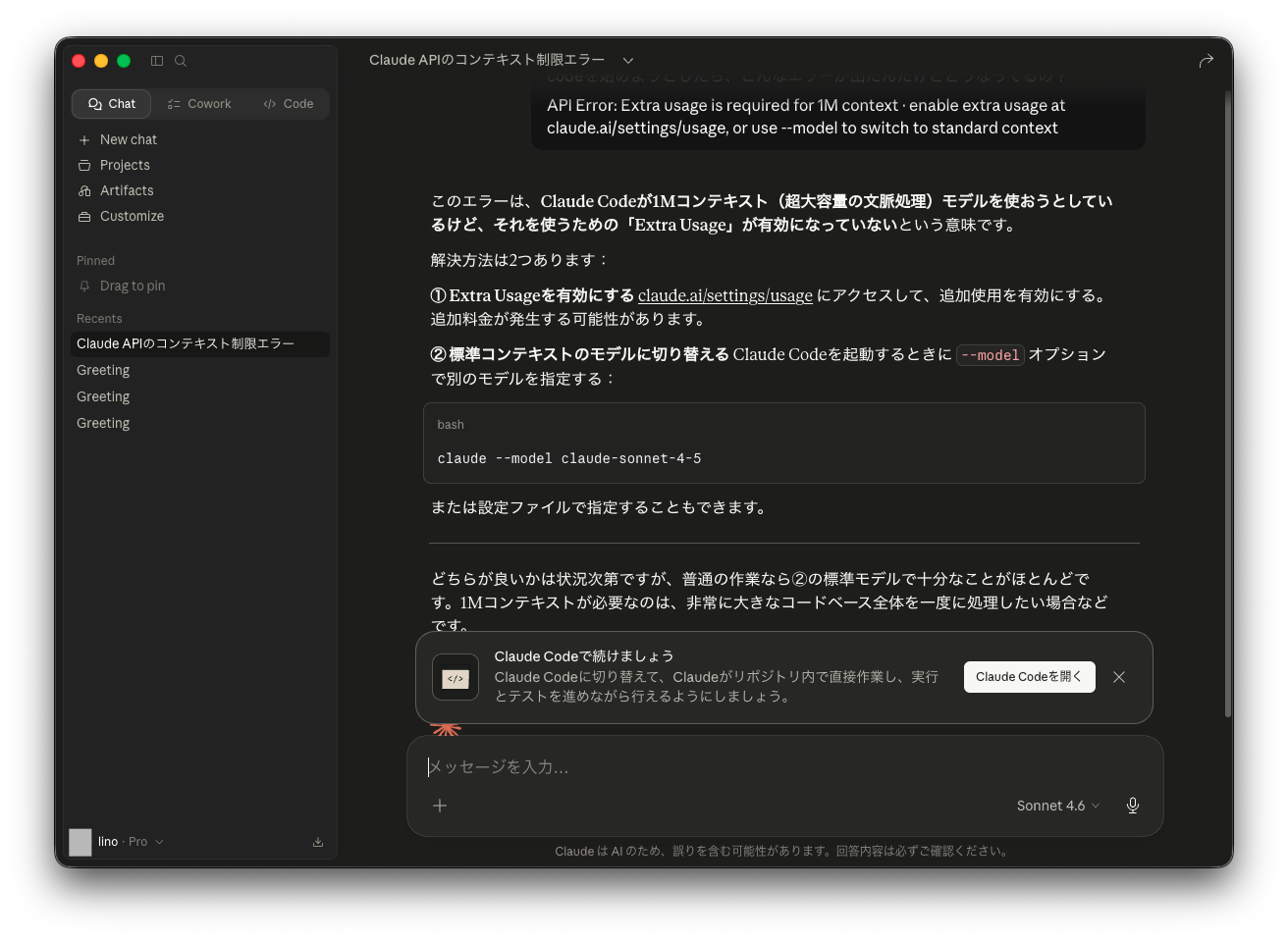Click the Recents section header
Viewport: 1288px width, 940px height.
[99, 319]
